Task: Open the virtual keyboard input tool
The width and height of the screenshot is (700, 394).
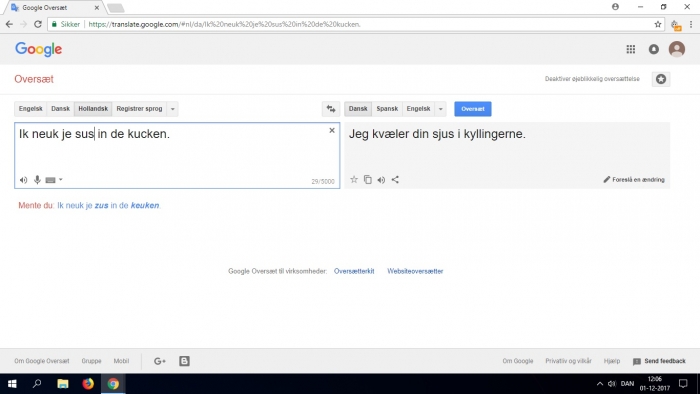Action: [50, 180]
